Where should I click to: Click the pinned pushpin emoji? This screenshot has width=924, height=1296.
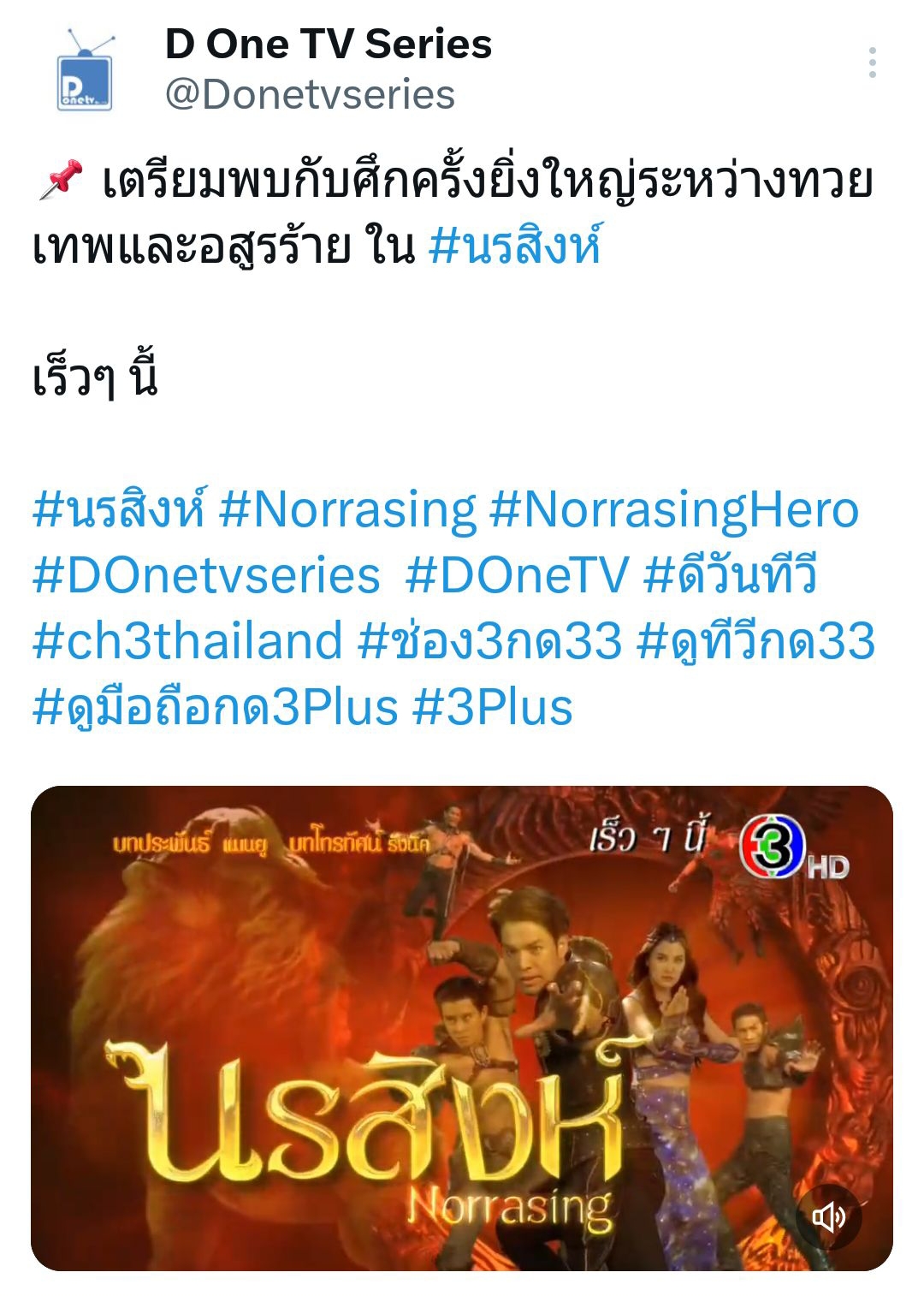[61, 180]
